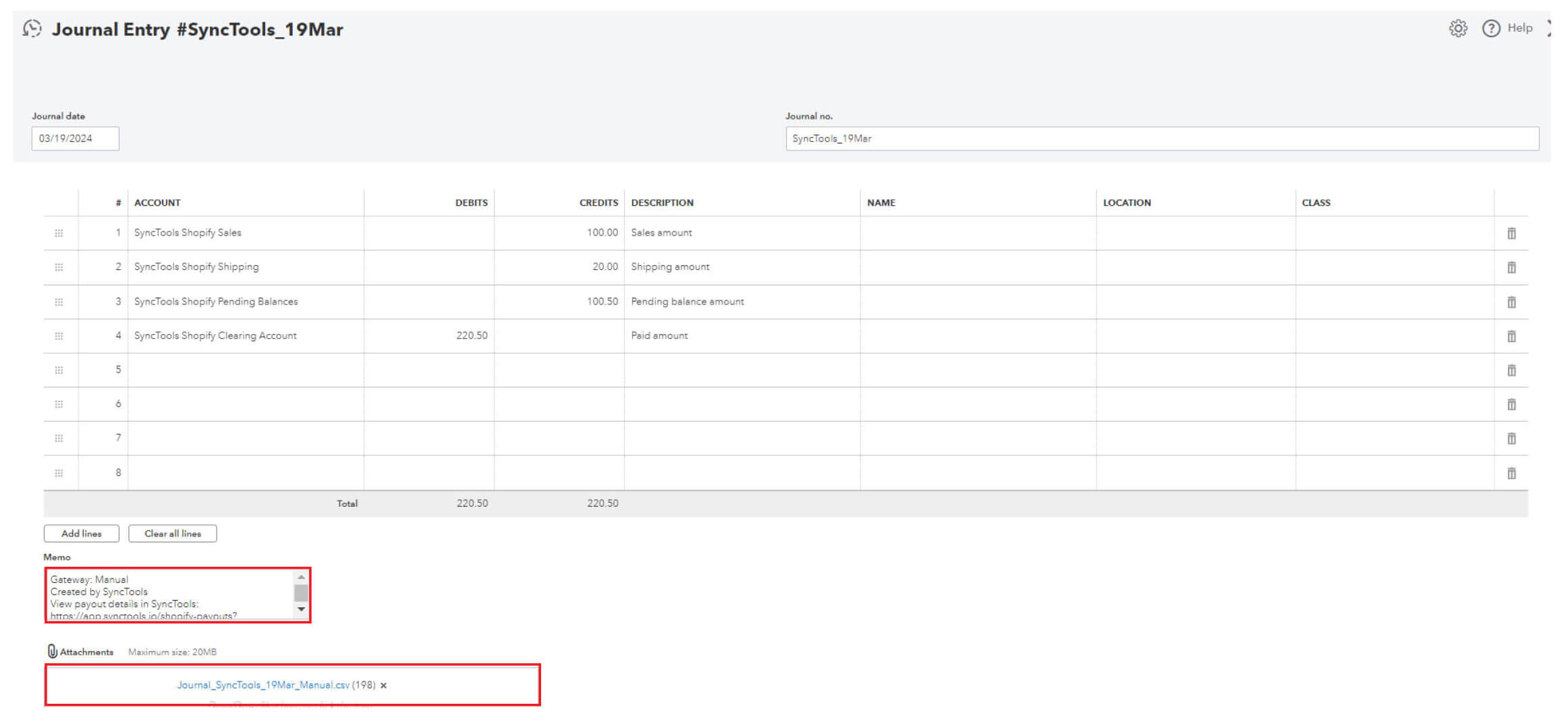
Task: Grab drag handle of line 4
Action: (x=59, y=336)
